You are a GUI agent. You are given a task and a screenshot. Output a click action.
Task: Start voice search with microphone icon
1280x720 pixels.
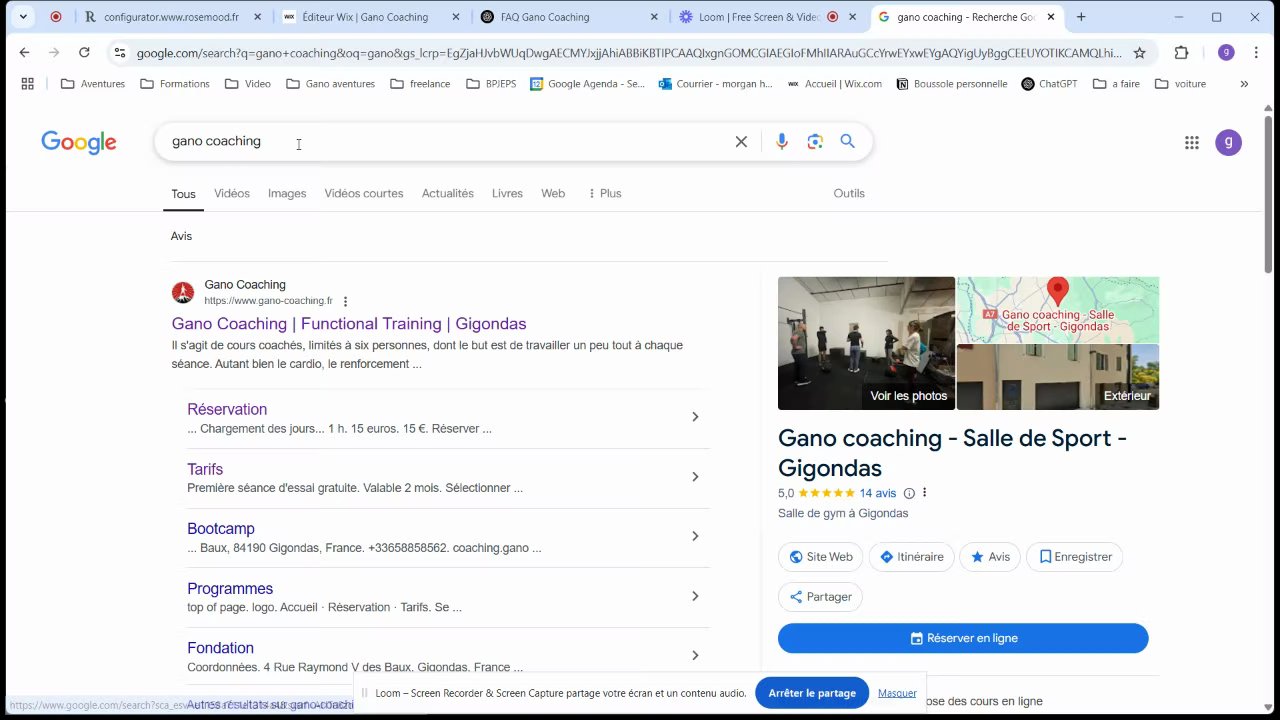(x=782, y=142)
